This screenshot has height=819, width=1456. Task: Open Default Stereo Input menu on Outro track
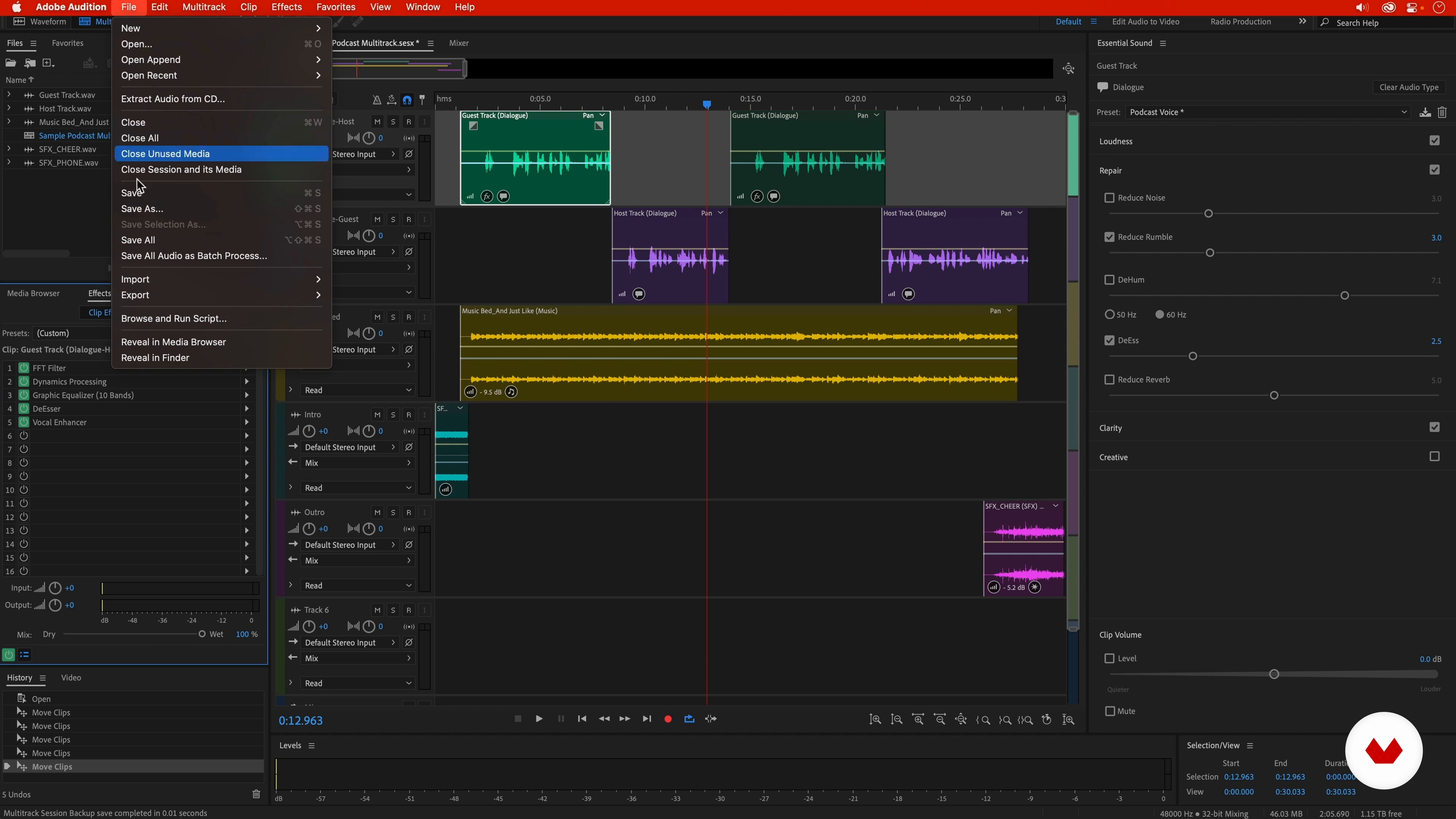coord(350,545)
